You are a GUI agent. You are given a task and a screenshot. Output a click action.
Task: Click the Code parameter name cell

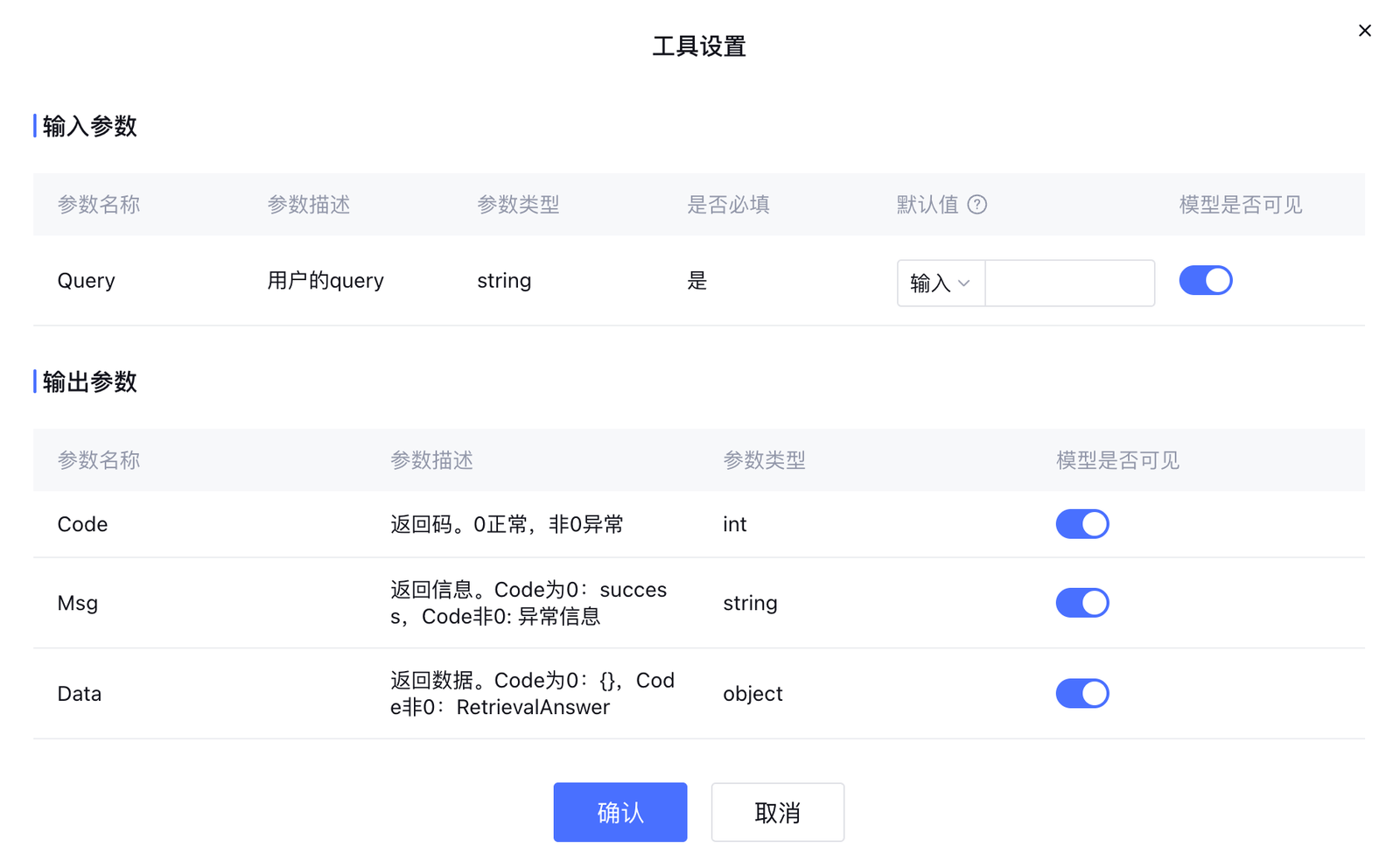(82, 524)
